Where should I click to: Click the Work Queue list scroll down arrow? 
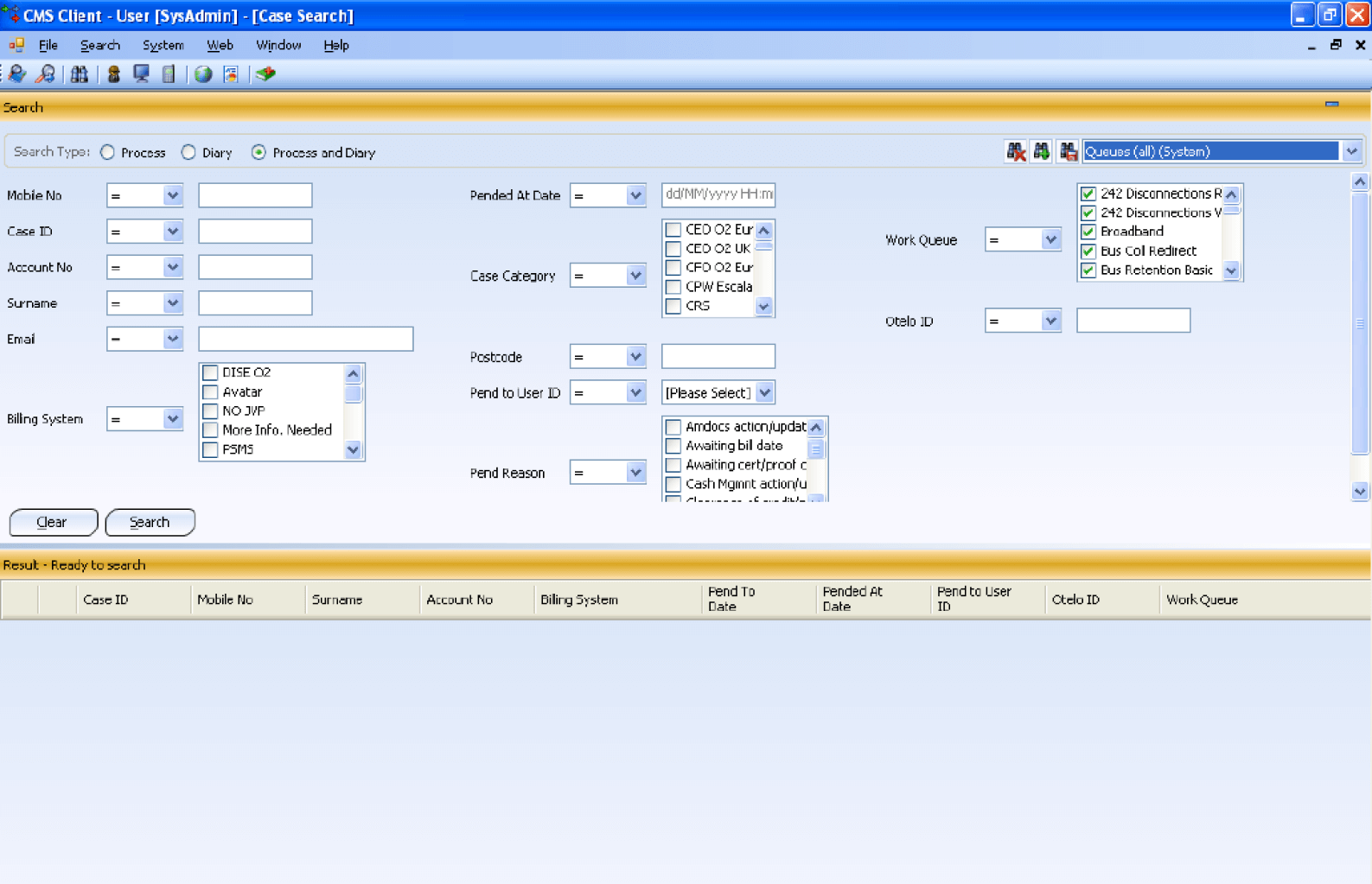point(1231,270)
